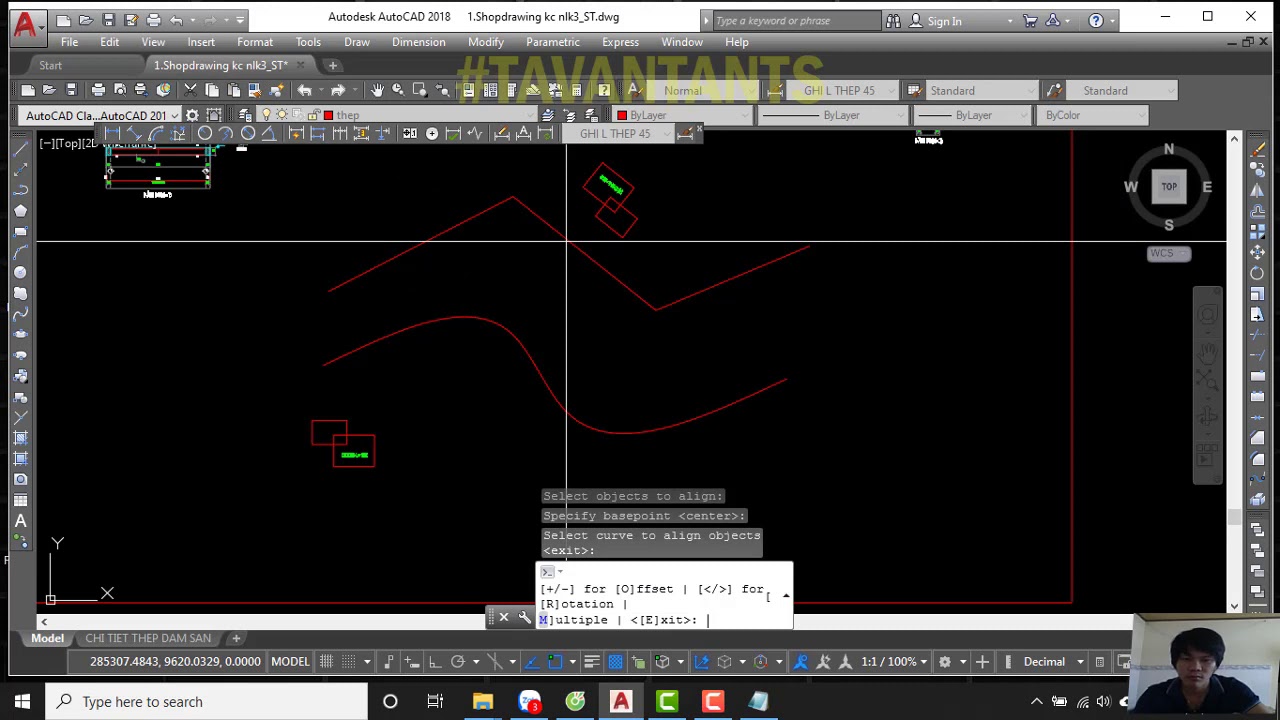Open the Dimension menu
The height and width of the screenshot is (720, 1280).
click(x=419, y=42)
